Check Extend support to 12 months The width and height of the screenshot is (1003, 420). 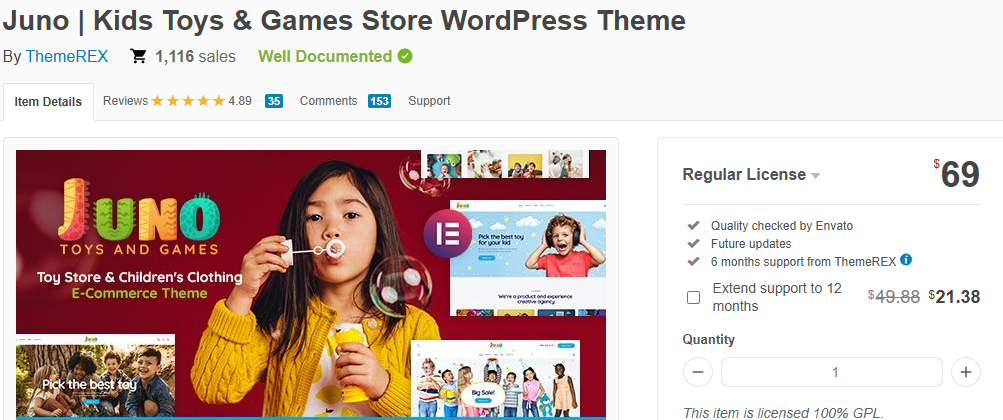click(693, 297)
